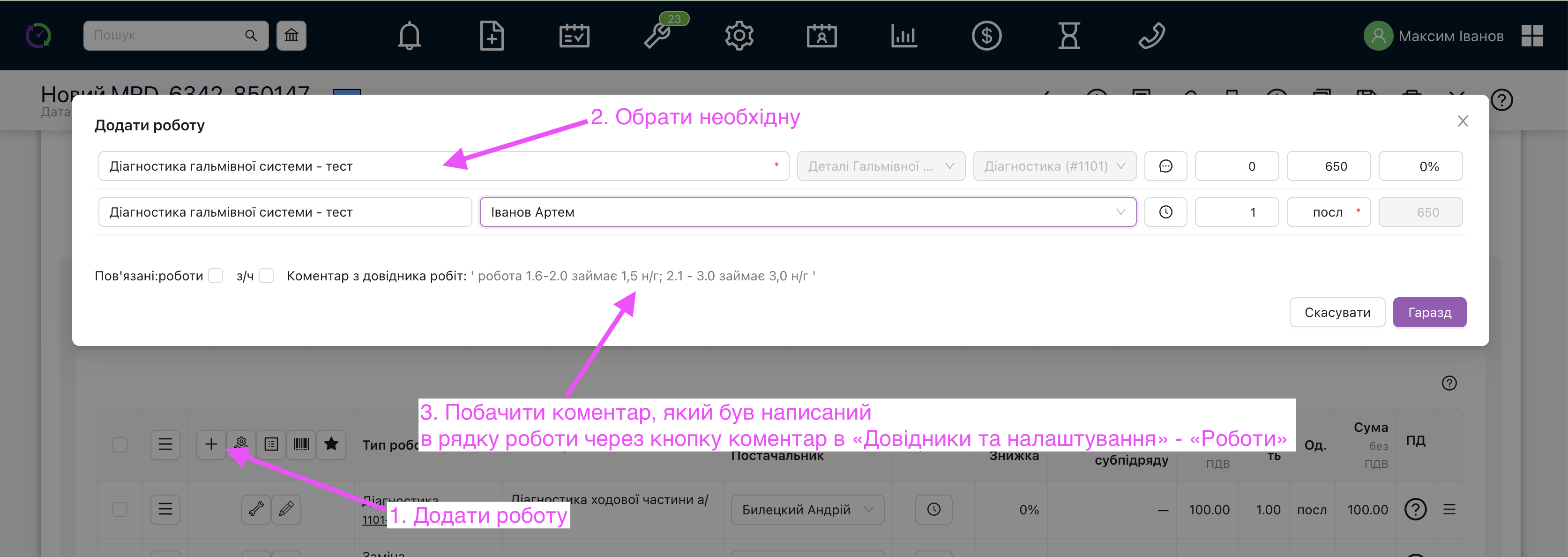
Task: Toggle the Пов'язані роботи checkbox
Action: pyautogui.click(x=216, y=276)
